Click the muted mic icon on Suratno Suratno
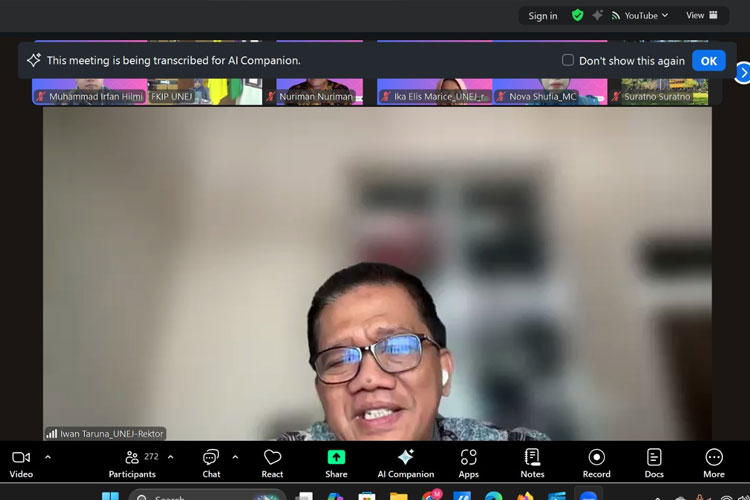 click(616, 97)
